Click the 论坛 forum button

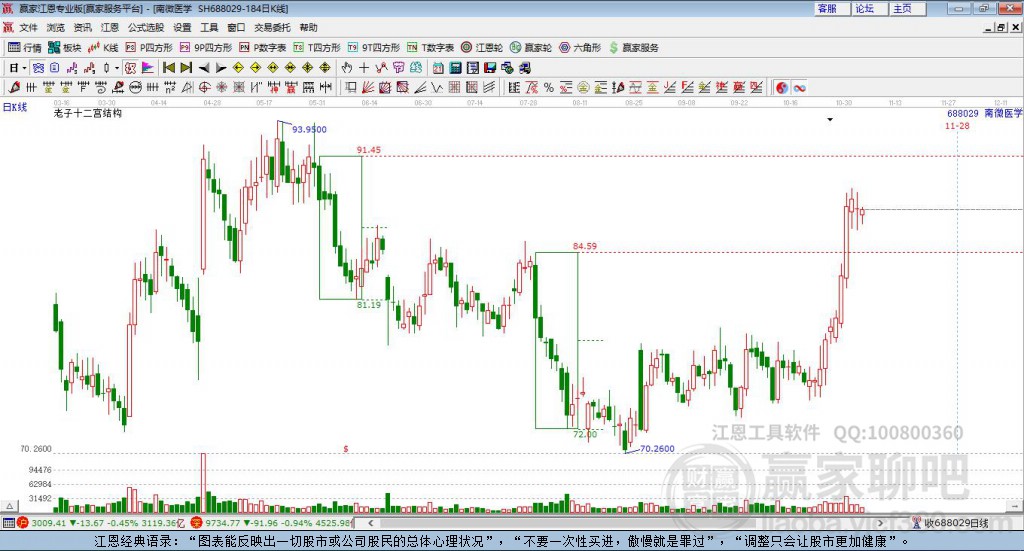click(x=870, y=8)
